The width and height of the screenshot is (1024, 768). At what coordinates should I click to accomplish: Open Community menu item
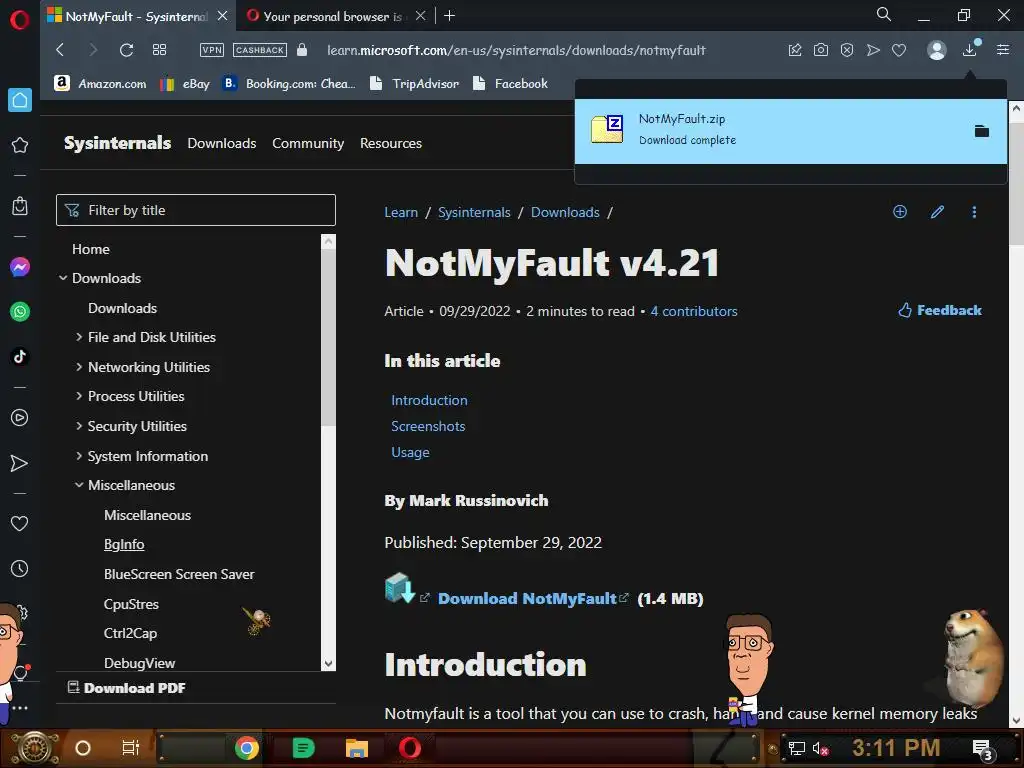point(308,143)
